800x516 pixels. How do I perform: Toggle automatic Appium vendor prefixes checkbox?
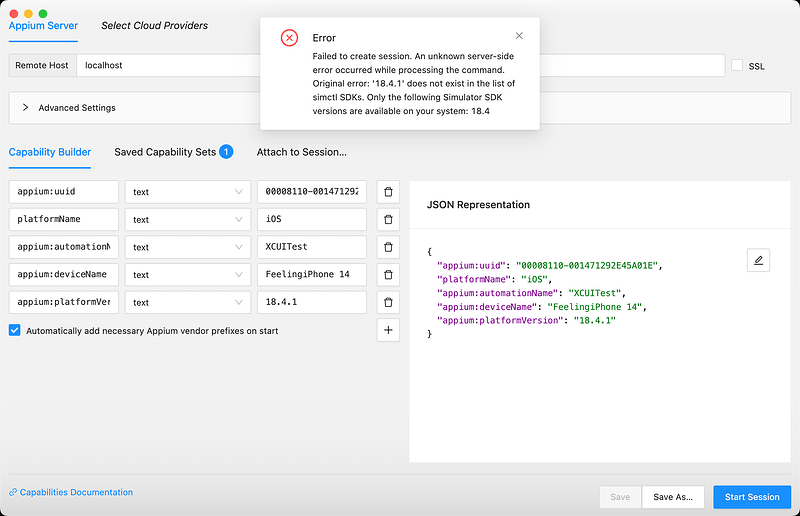[14, 330]
